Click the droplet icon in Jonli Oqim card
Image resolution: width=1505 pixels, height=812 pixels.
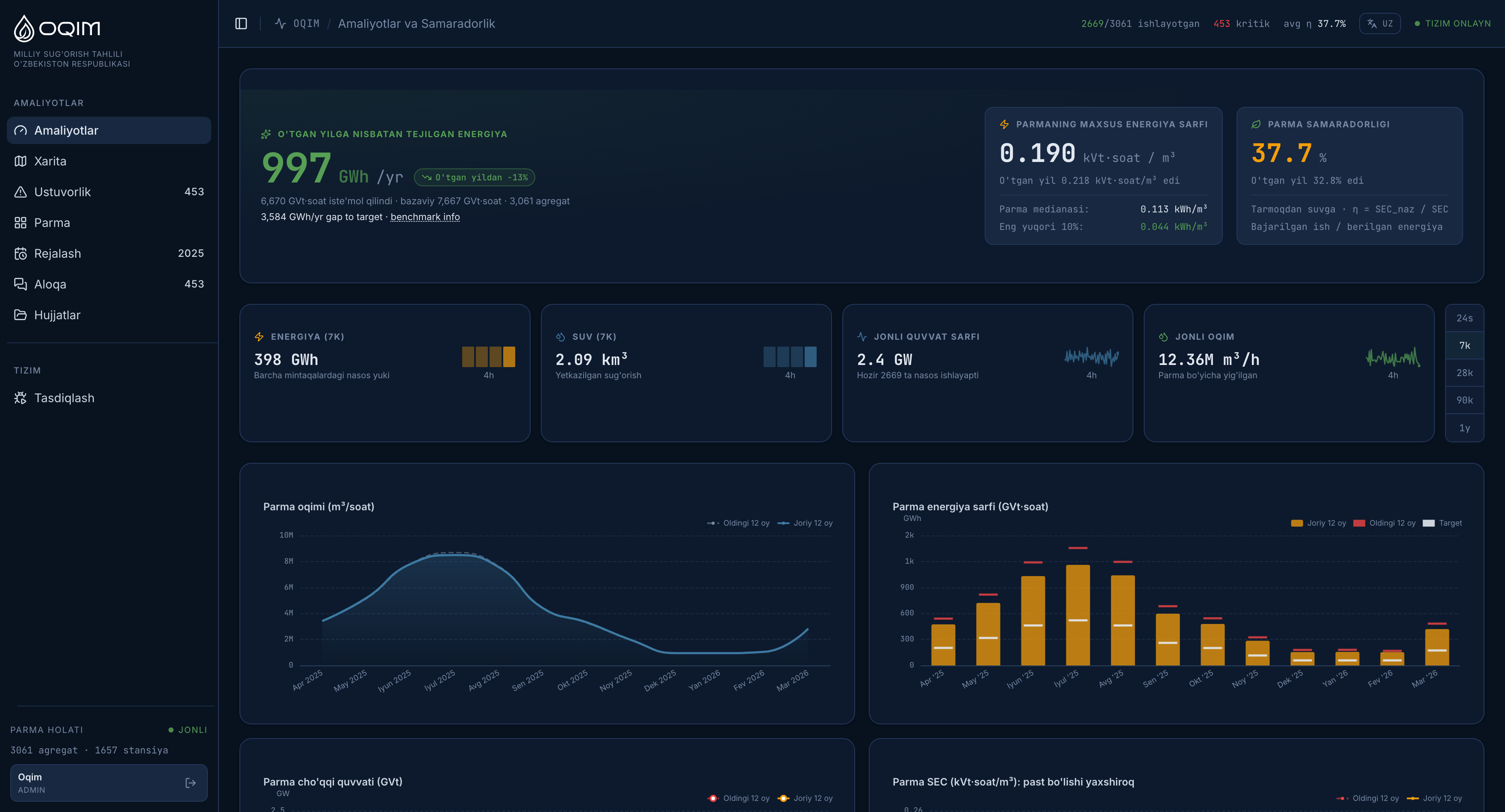pos(1163,336)
